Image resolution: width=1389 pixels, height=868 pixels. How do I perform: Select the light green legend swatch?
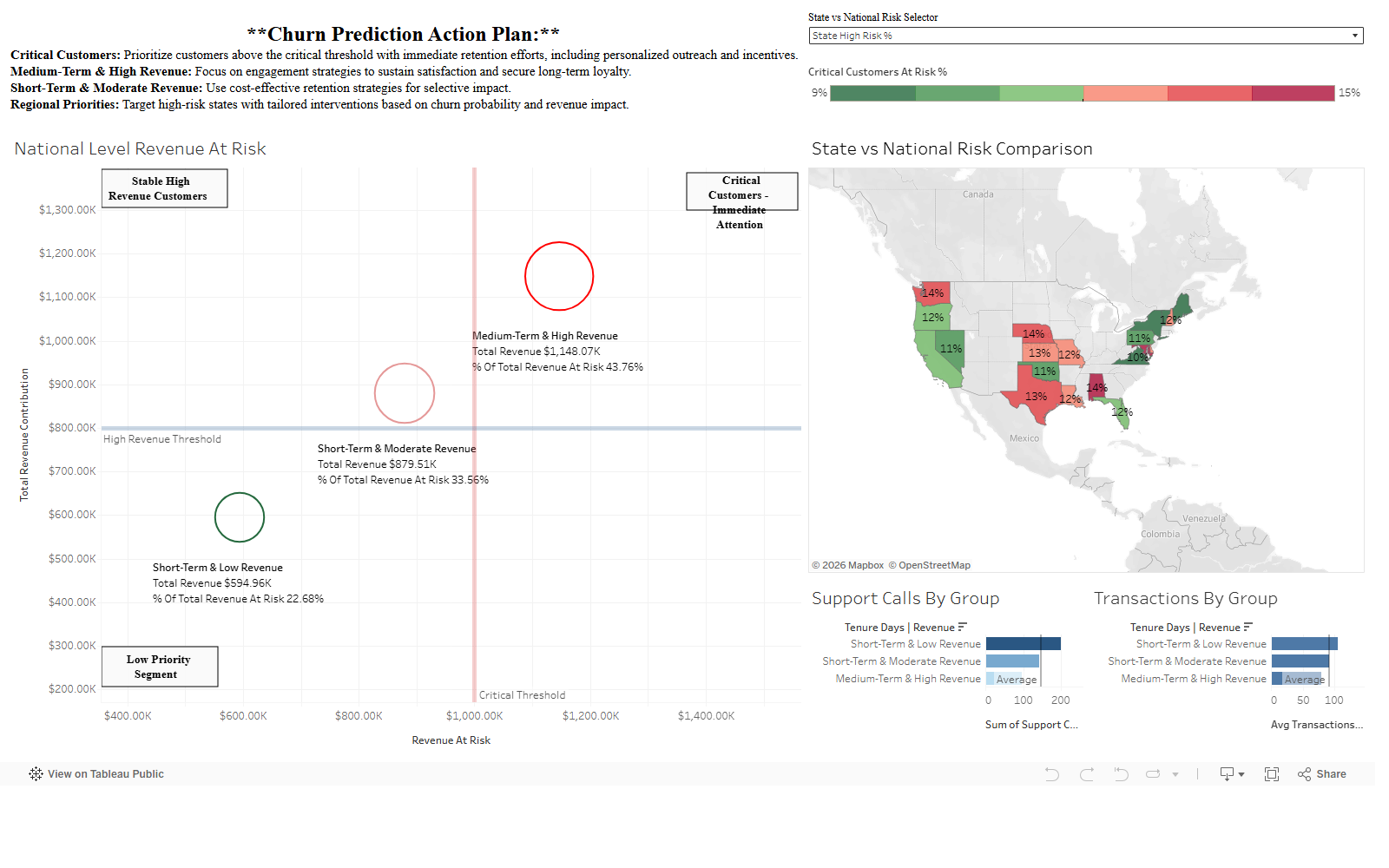1041,94
